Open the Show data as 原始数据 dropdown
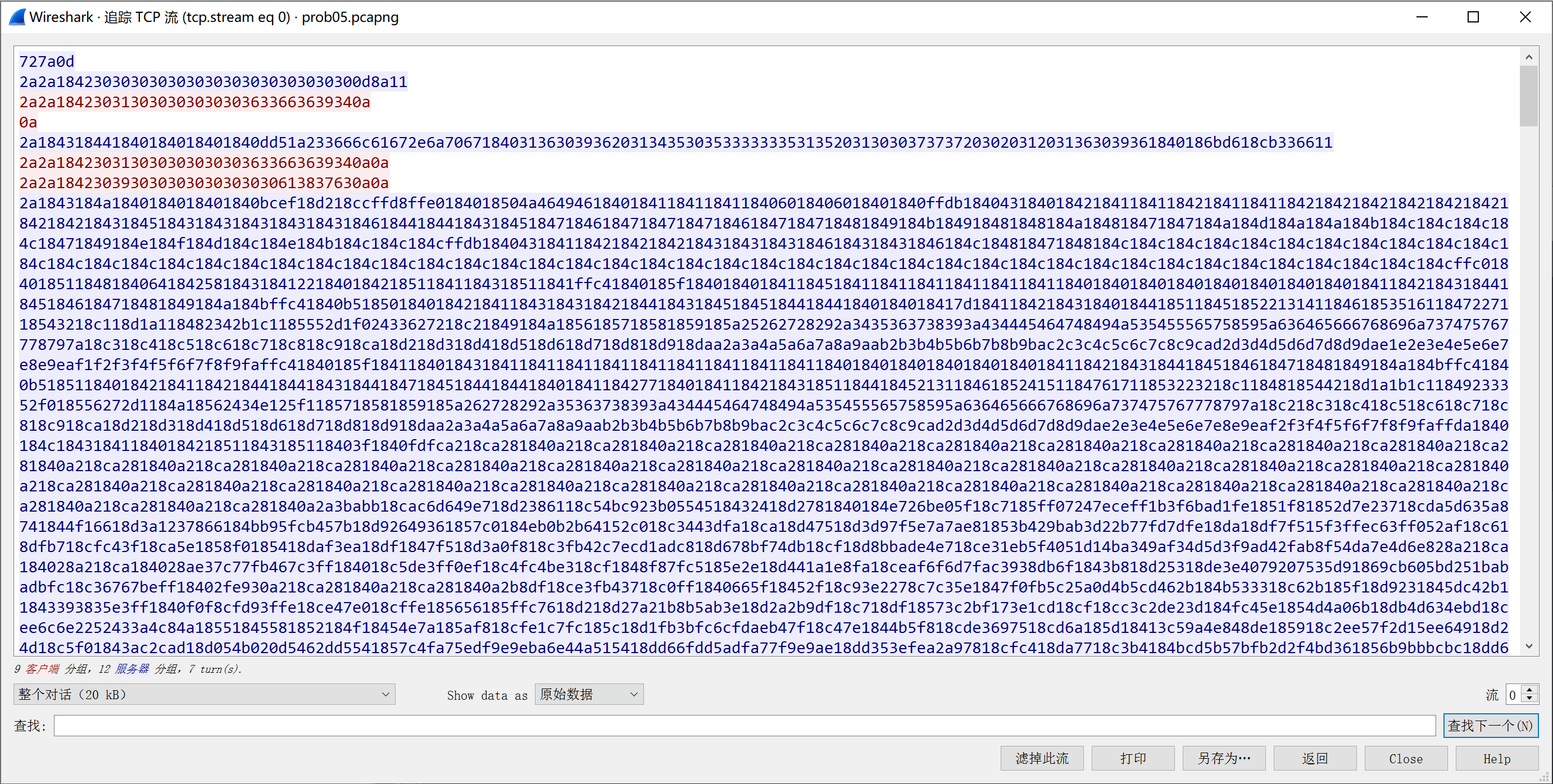This screenshot has height=784, width=1553. click(589, 694)
